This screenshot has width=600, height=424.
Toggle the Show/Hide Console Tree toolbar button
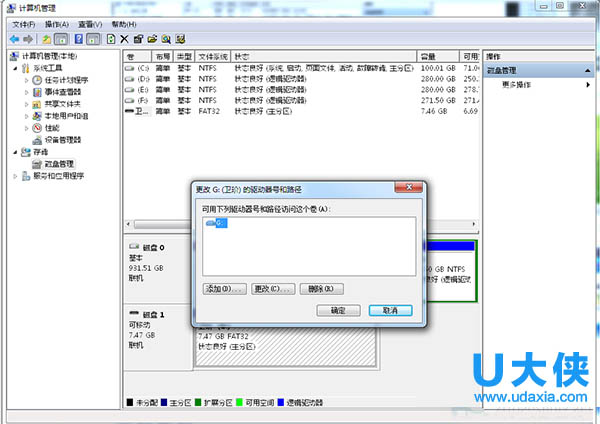point(61,39)
